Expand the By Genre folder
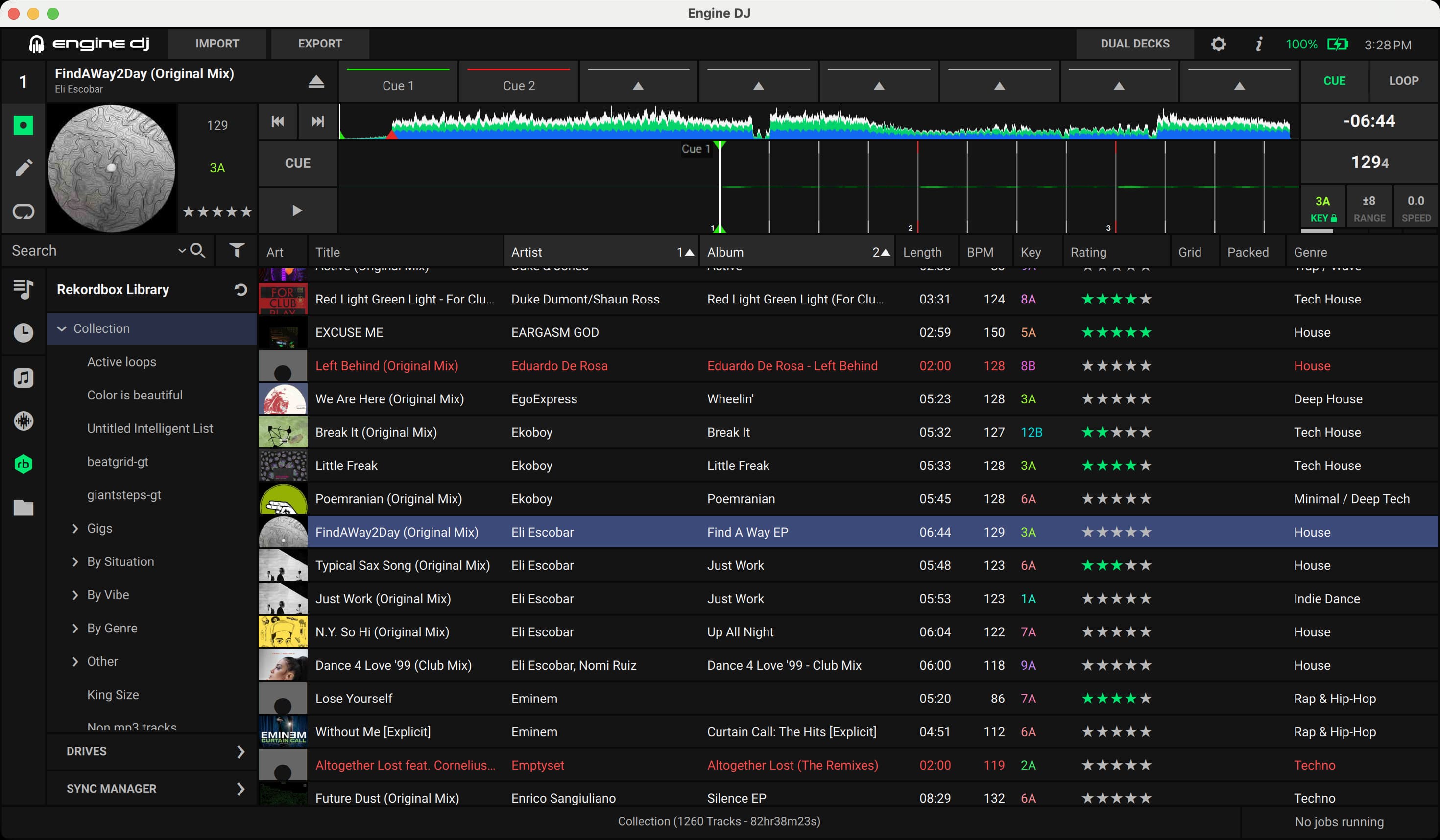This screenshot has width=1440, height=840. tap(75, 628)
